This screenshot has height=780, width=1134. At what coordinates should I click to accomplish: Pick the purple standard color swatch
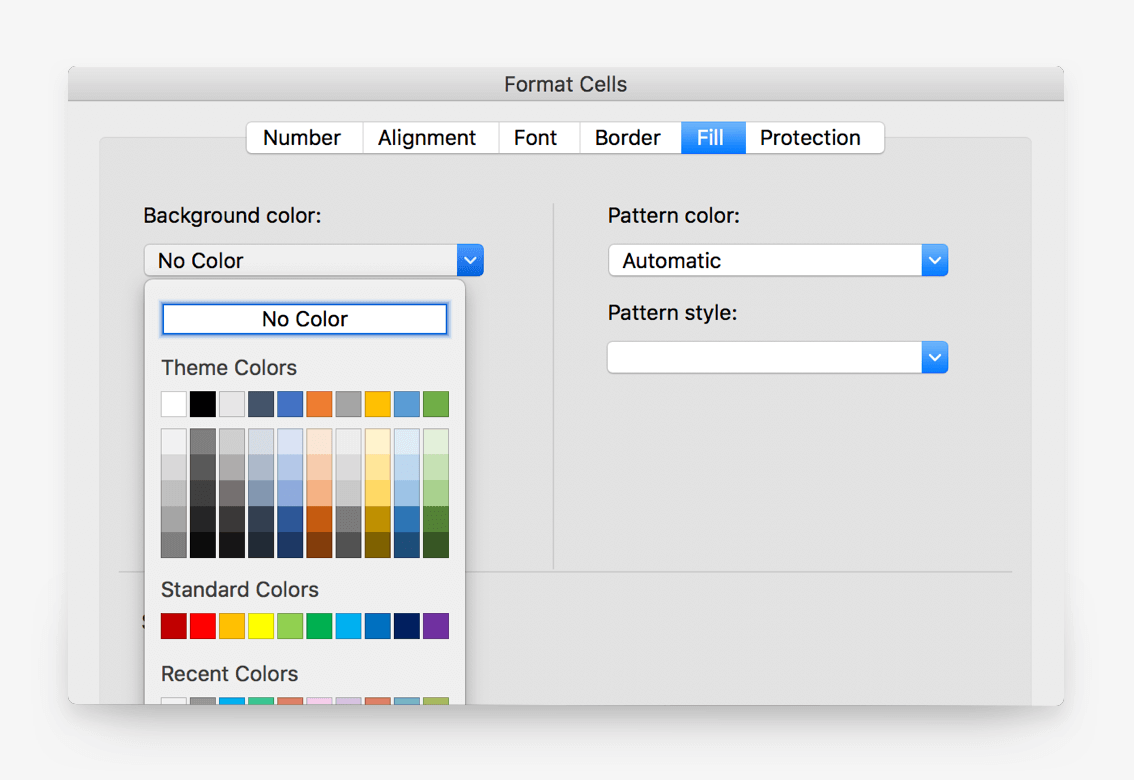[436, 626]
